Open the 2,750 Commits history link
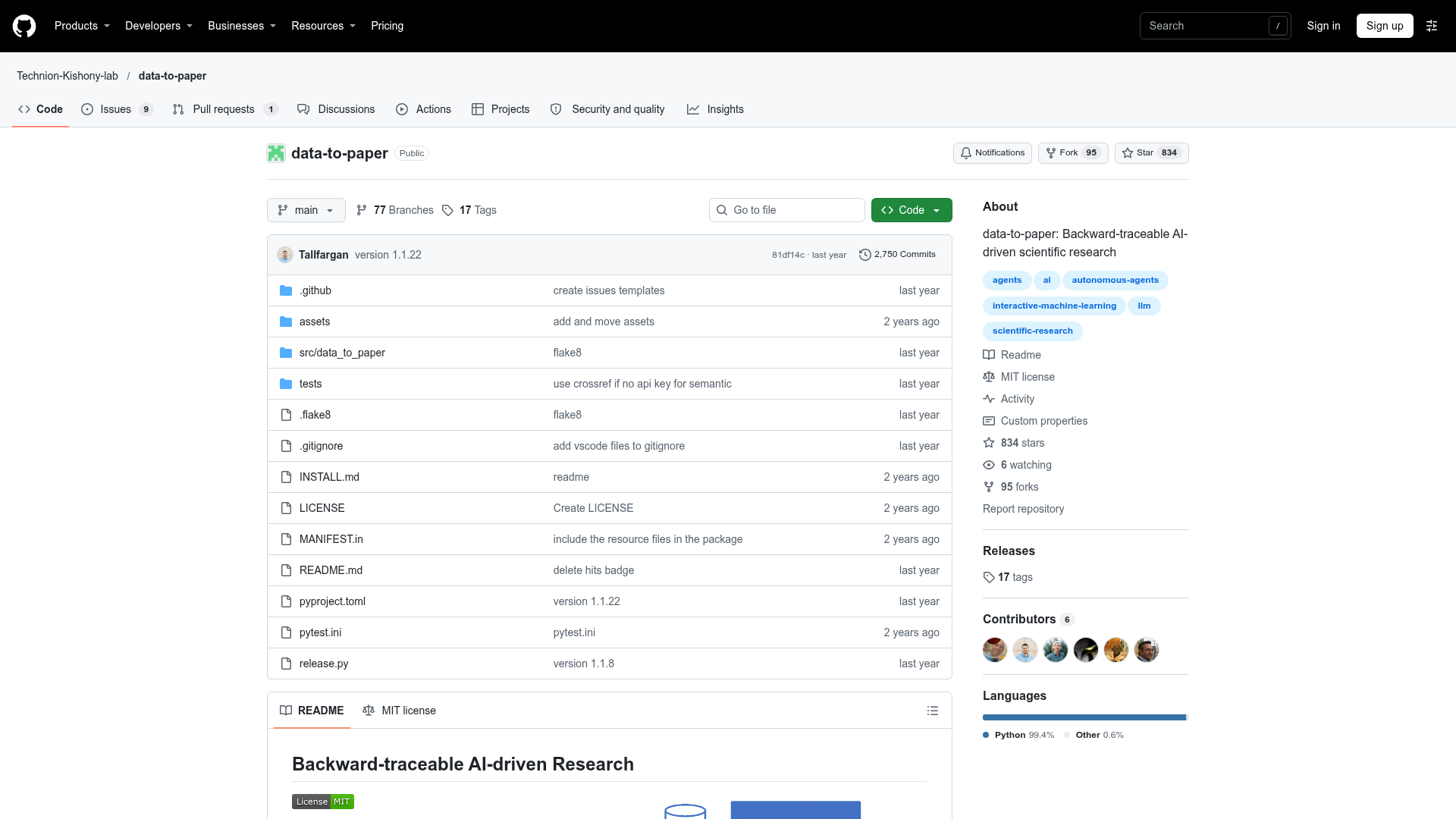This screenshot has height=819, width=1456. click(x=897, y=255)
